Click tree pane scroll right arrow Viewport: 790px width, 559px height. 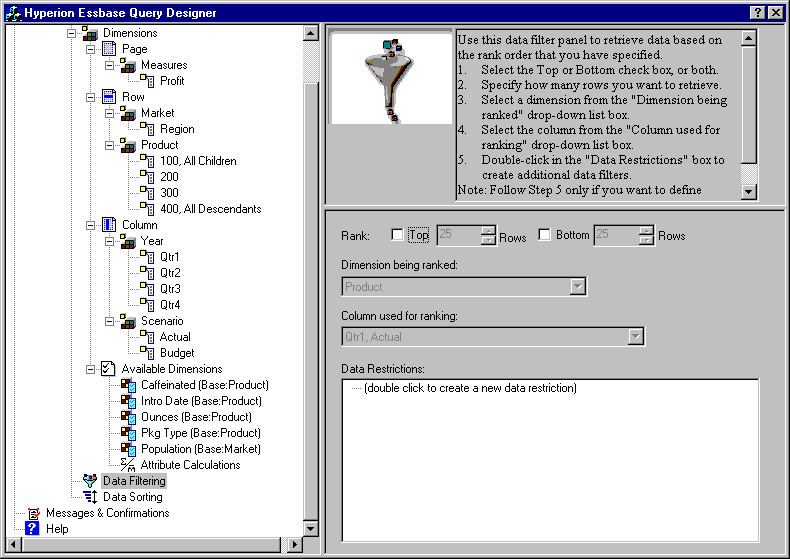[294, 544]
